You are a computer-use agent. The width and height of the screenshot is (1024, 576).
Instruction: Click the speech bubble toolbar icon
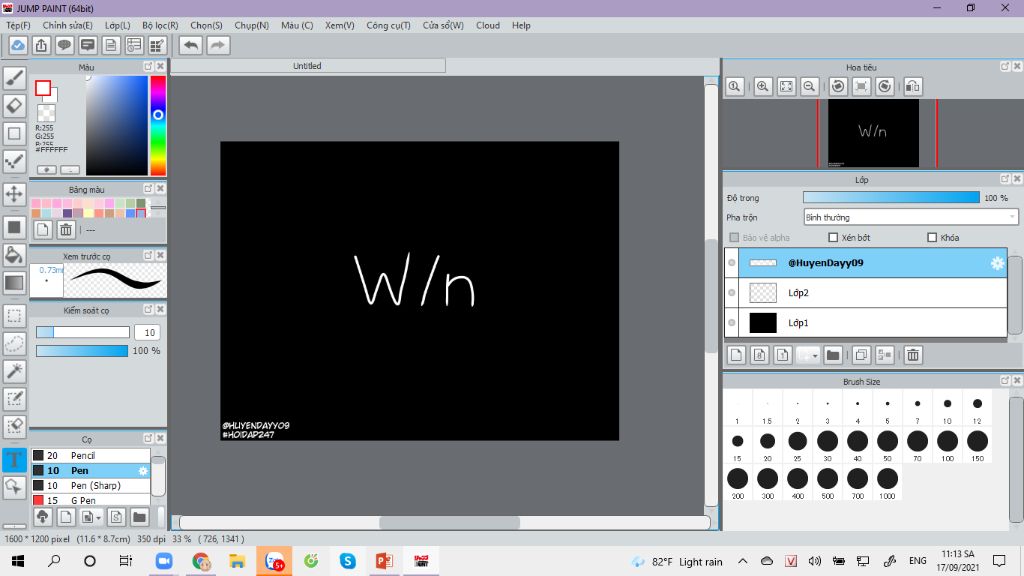64,46
